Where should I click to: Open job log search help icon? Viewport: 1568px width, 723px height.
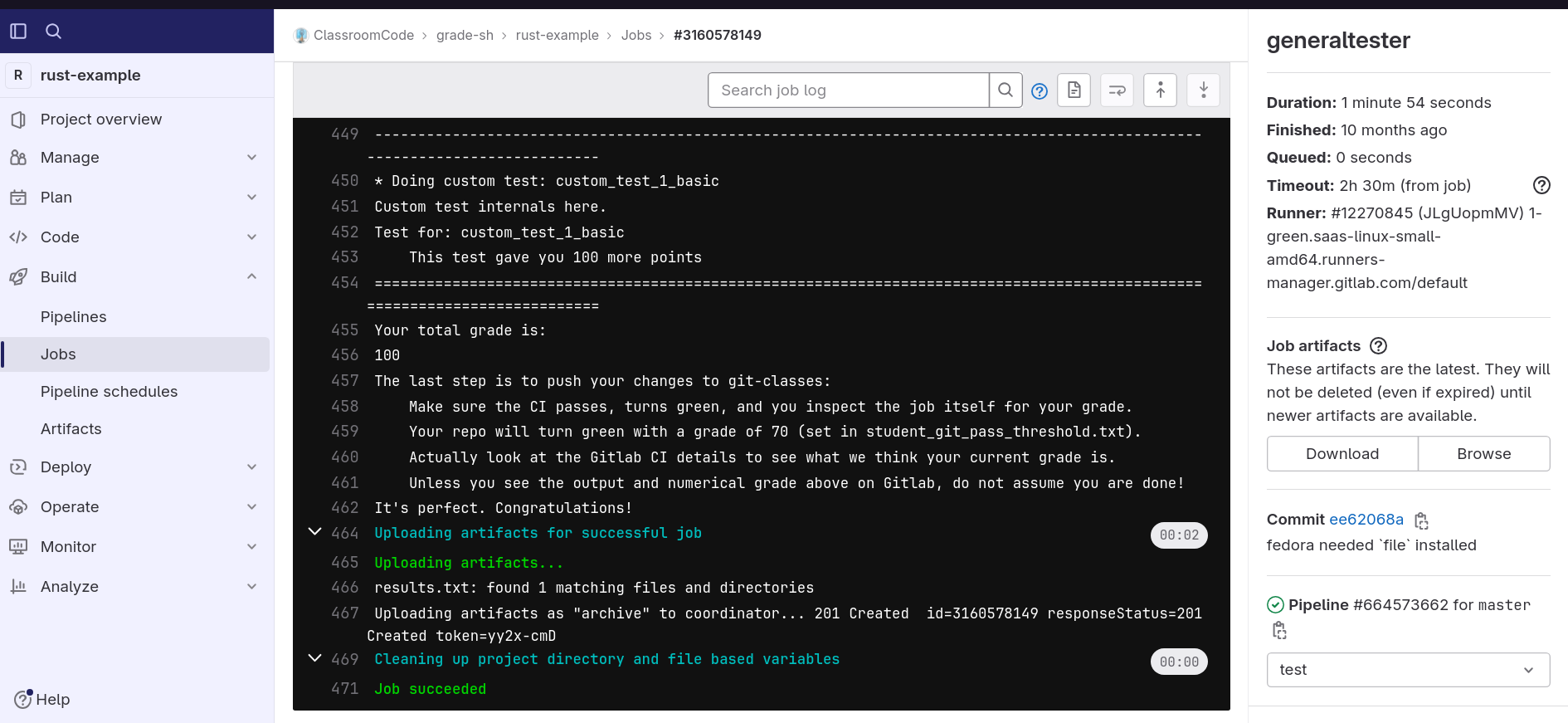click(x=1039, y=91)
